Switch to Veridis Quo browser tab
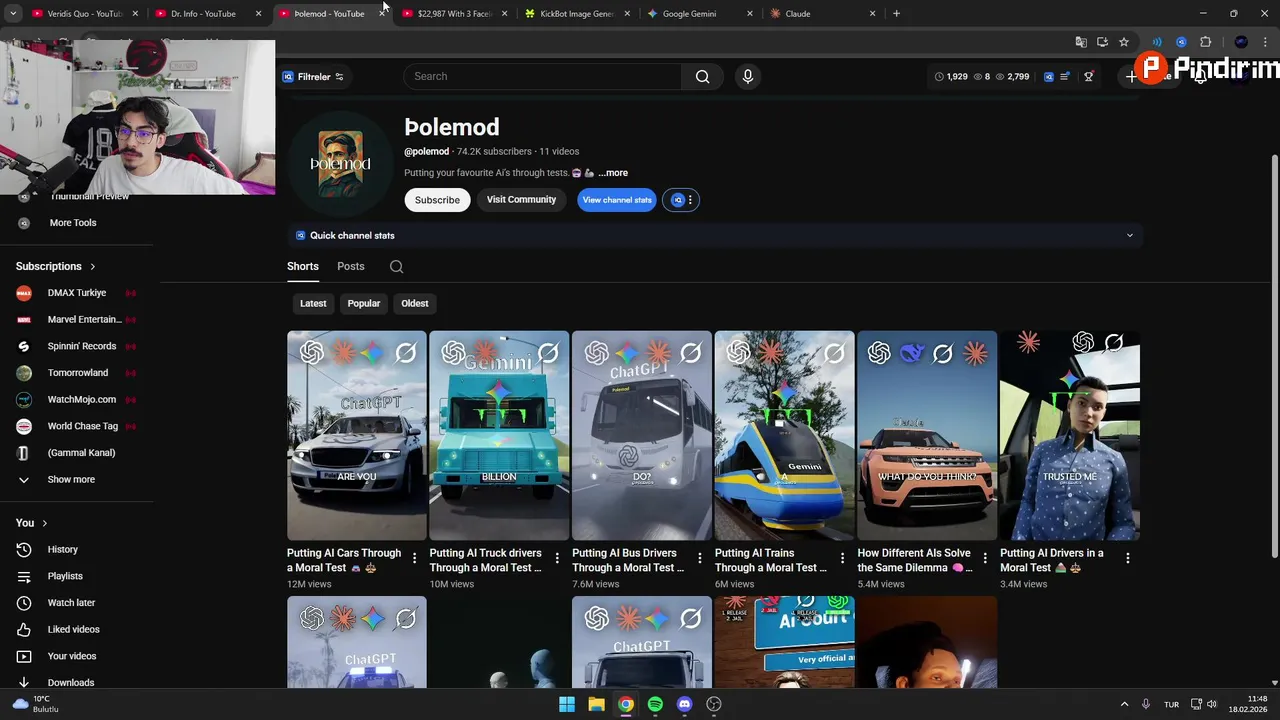1280x720 pixels. pyautogui.click(x=84, y=14)
